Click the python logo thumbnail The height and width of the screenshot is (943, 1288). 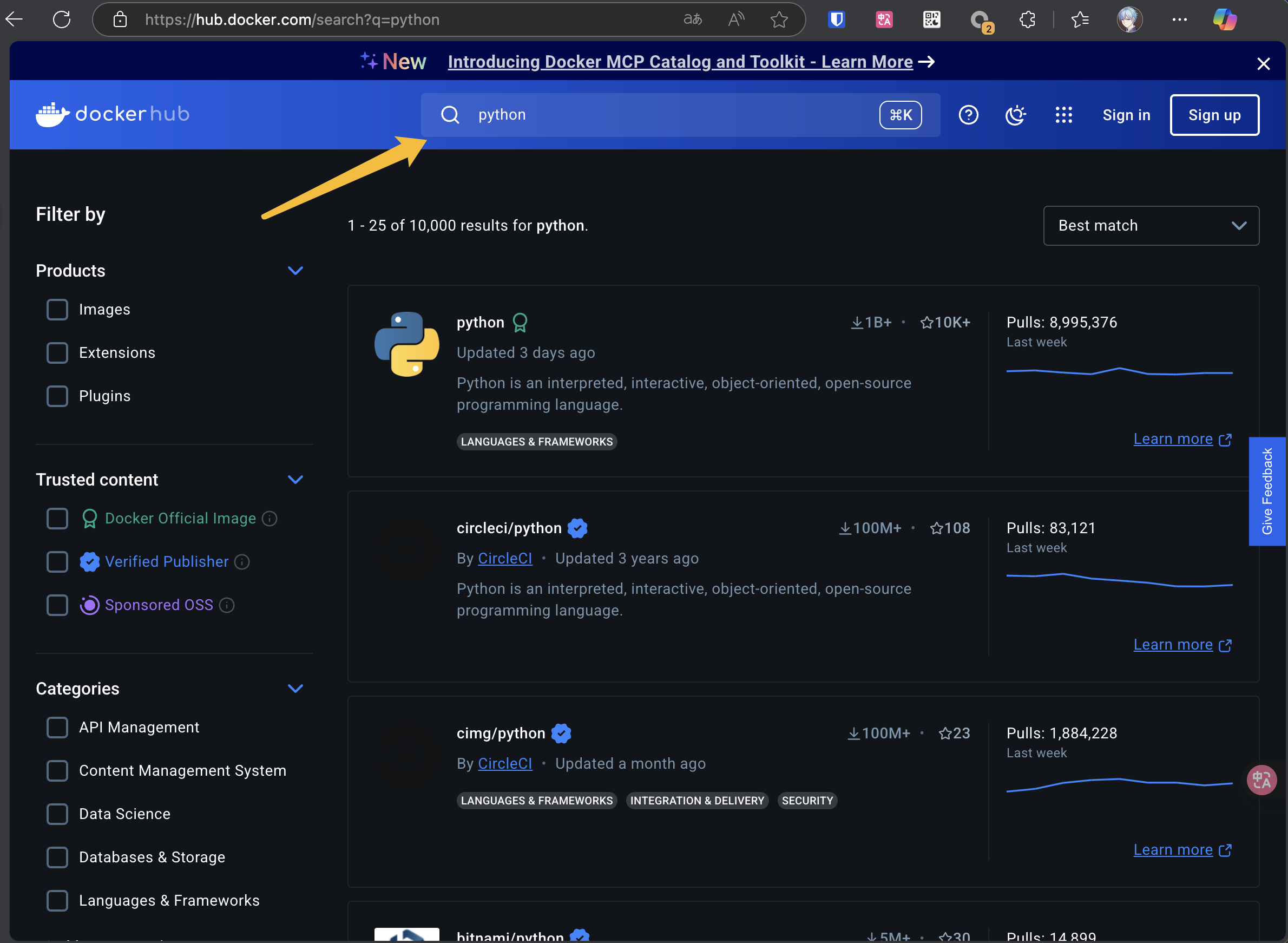(407, 344)
